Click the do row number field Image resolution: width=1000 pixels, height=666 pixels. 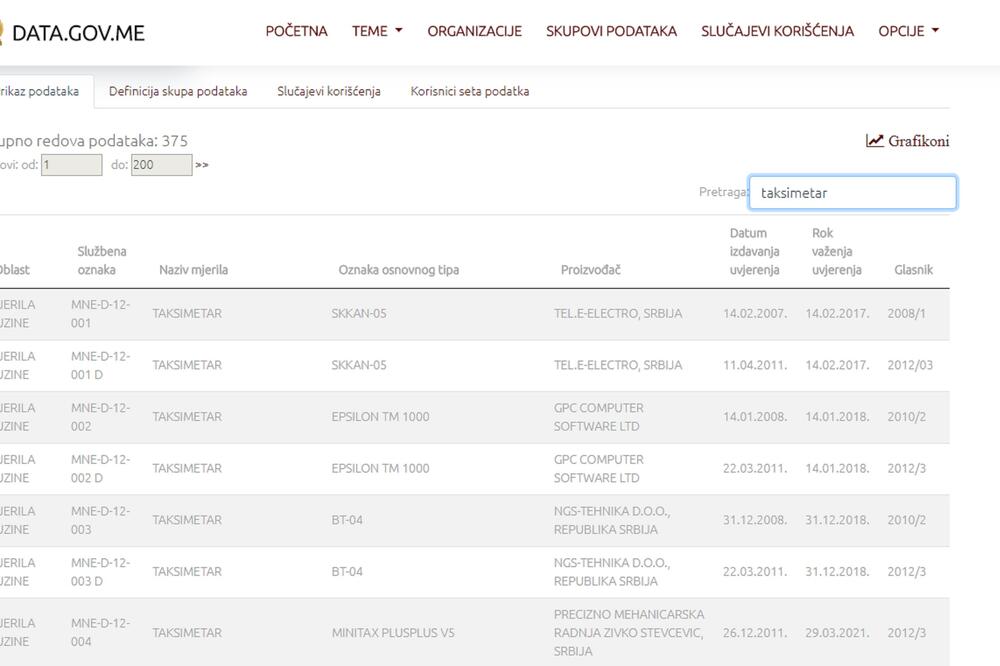pos(160,164)
